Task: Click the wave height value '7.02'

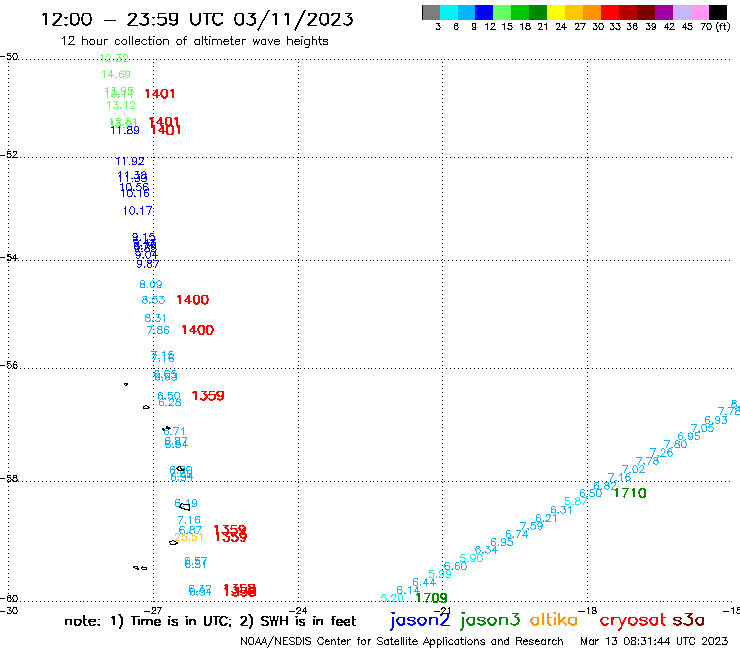Action: point(633,469)
